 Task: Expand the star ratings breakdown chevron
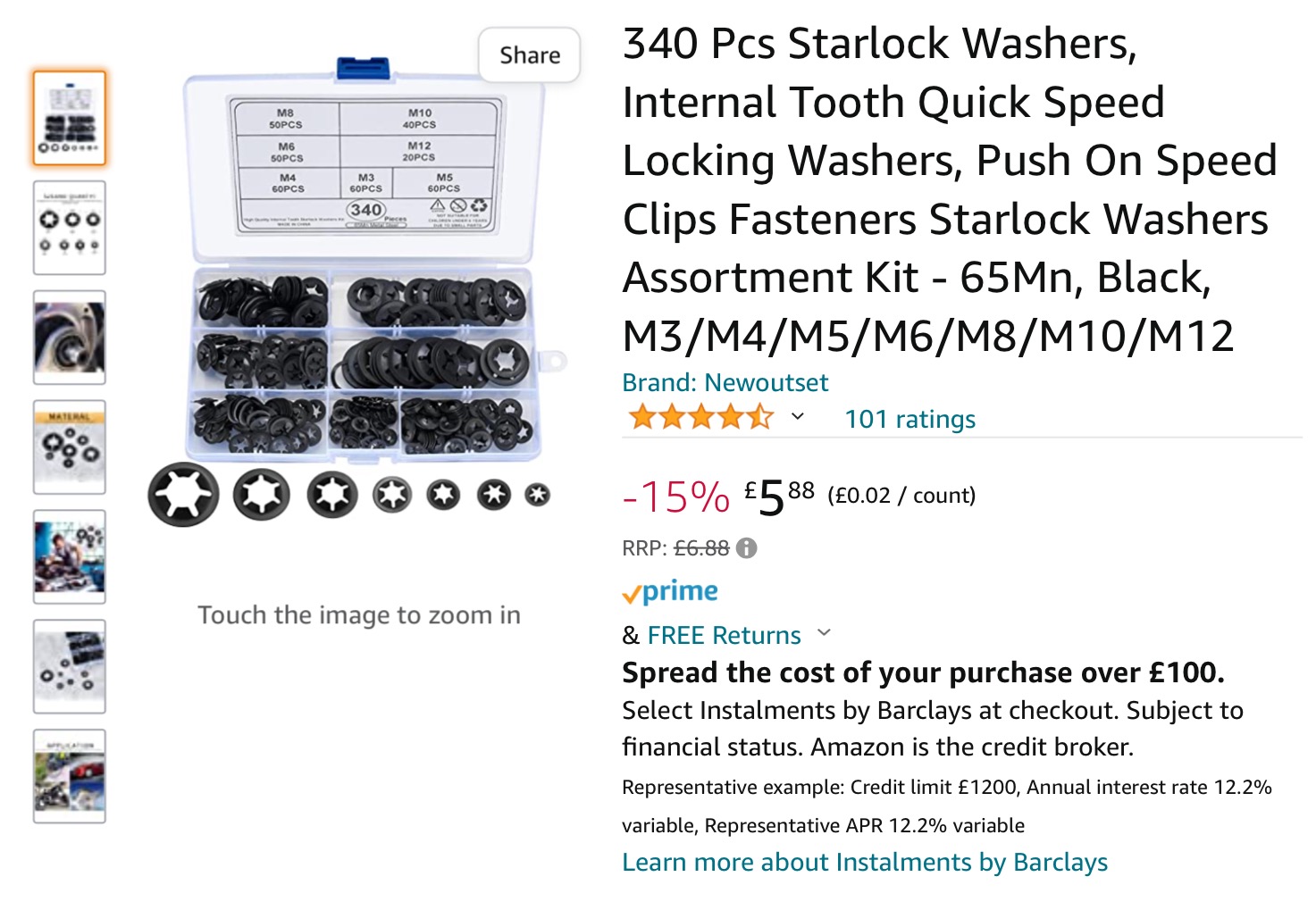click(798, 417)
